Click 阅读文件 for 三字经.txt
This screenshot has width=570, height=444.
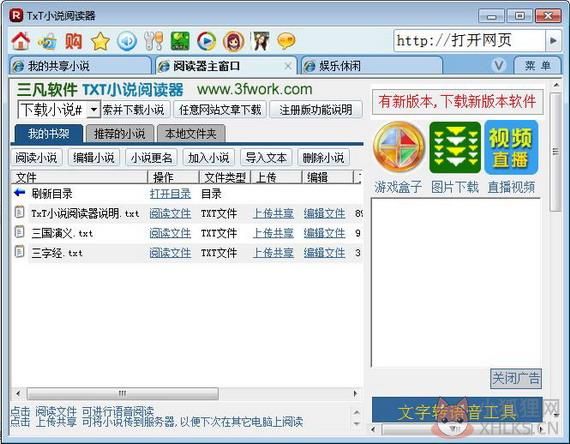(x=170, y=252)
